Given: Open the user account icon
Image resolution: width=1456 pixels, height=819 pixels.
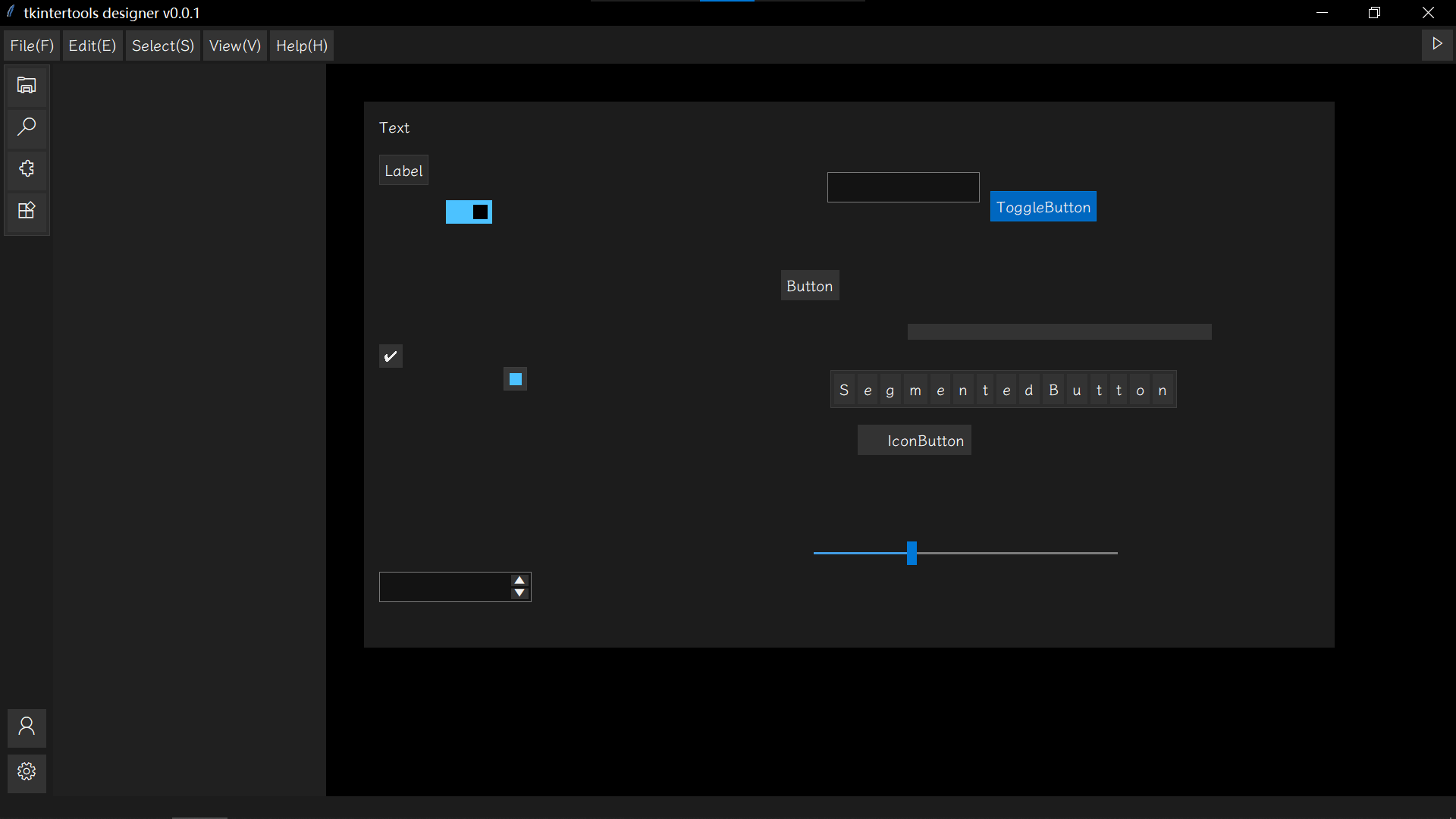Looking at the screenshot, I should click(27, 727).
